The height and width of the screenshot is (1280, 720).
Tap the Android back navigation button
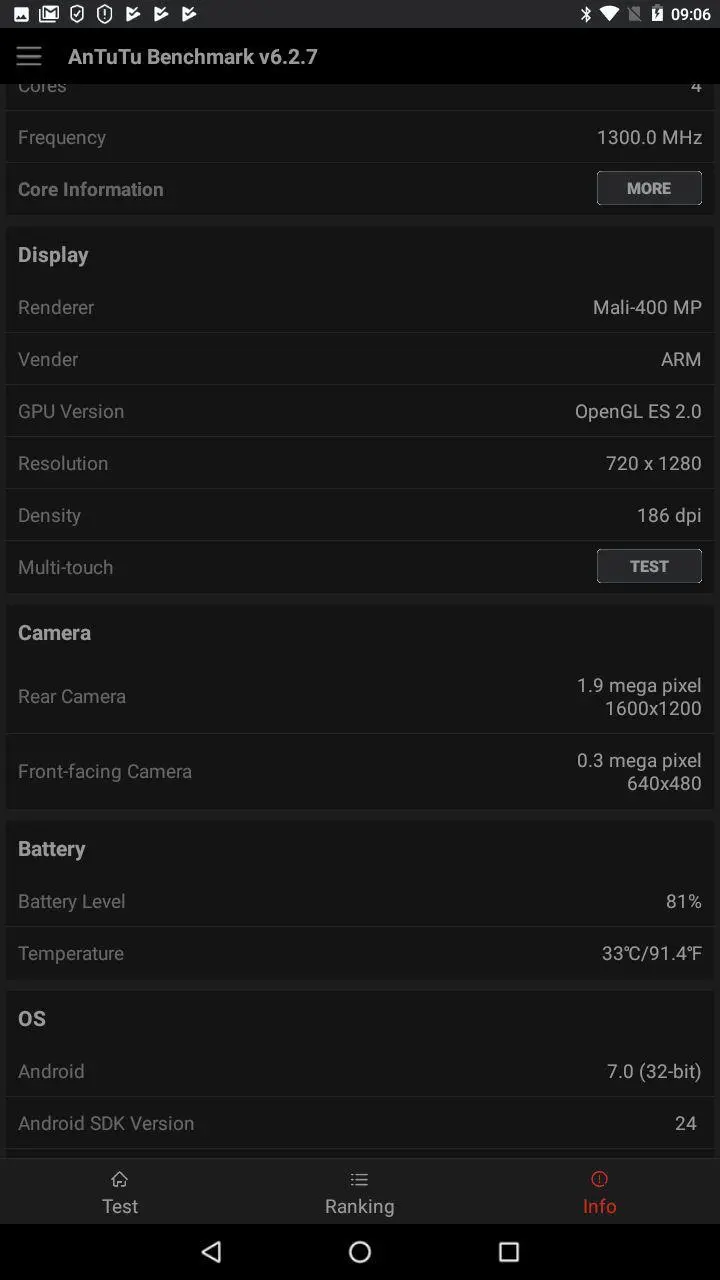211,1251
